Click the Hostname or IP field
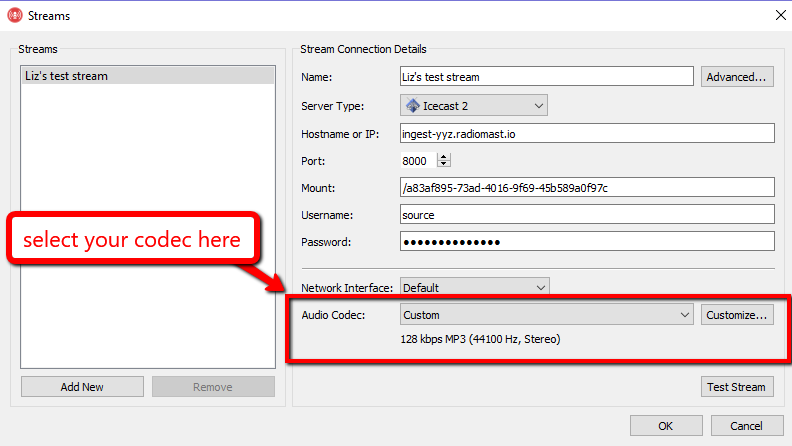 click(x=587, y=133)
